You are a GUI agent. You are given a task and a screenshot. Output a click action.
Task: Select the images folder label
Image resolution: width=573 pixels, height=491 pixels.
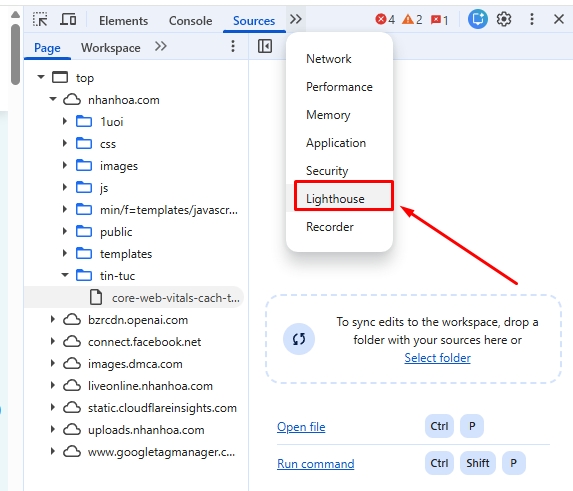(119, 166)
